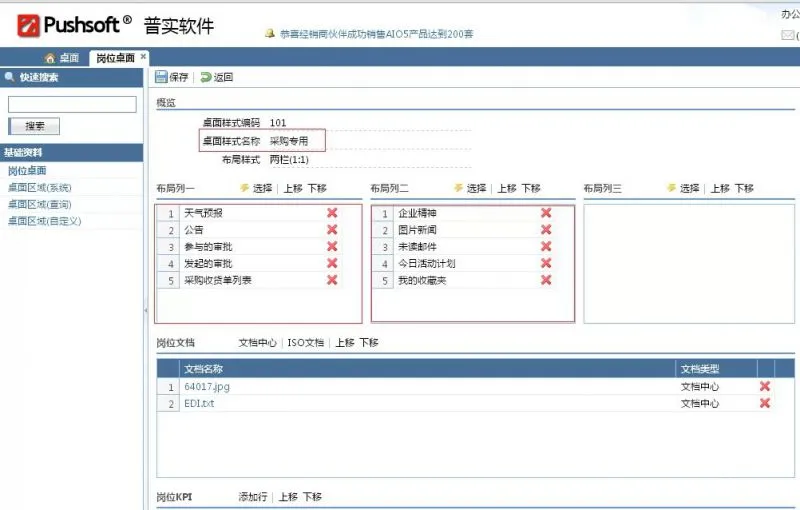Collapse the sidebar using splitter handle

(146, 310)
